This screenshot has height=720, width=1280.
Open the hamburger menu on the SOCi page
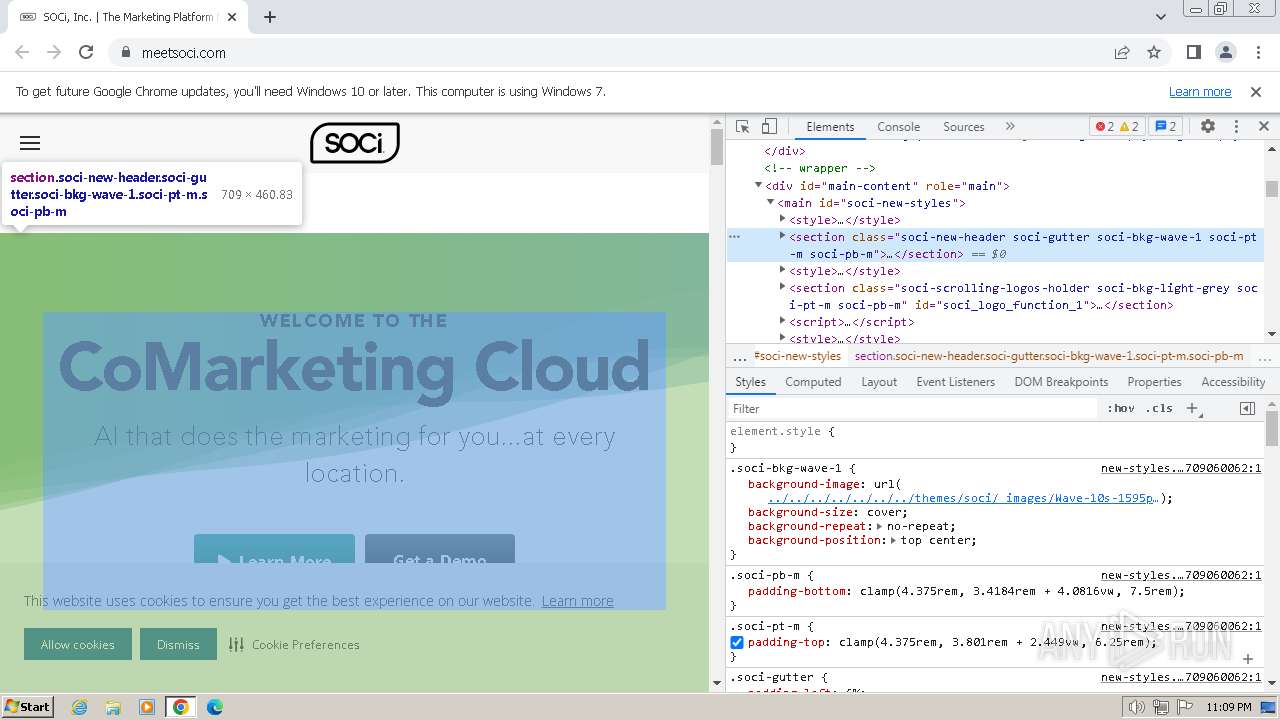coord(30,143)
